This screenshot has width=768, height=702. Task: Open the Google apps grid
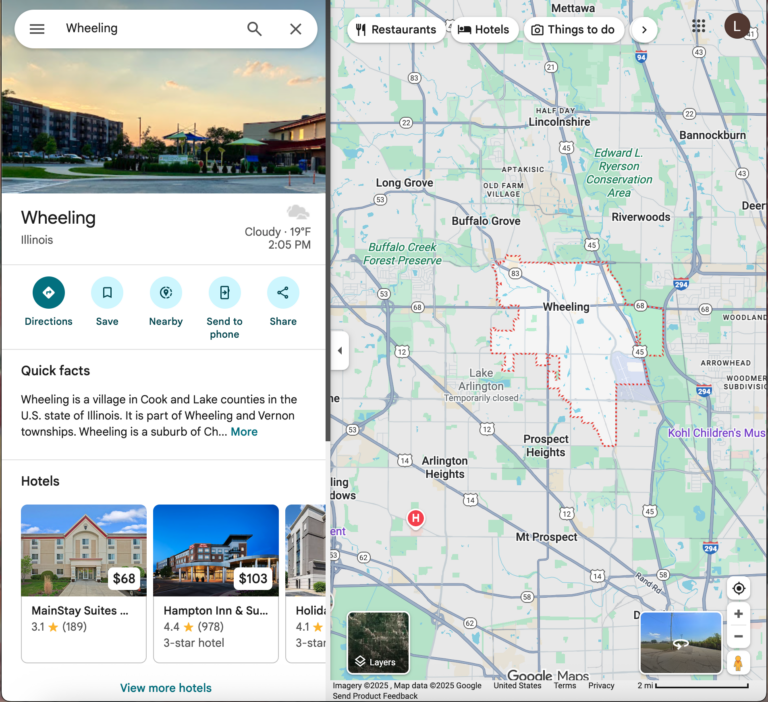pos(698,26)
